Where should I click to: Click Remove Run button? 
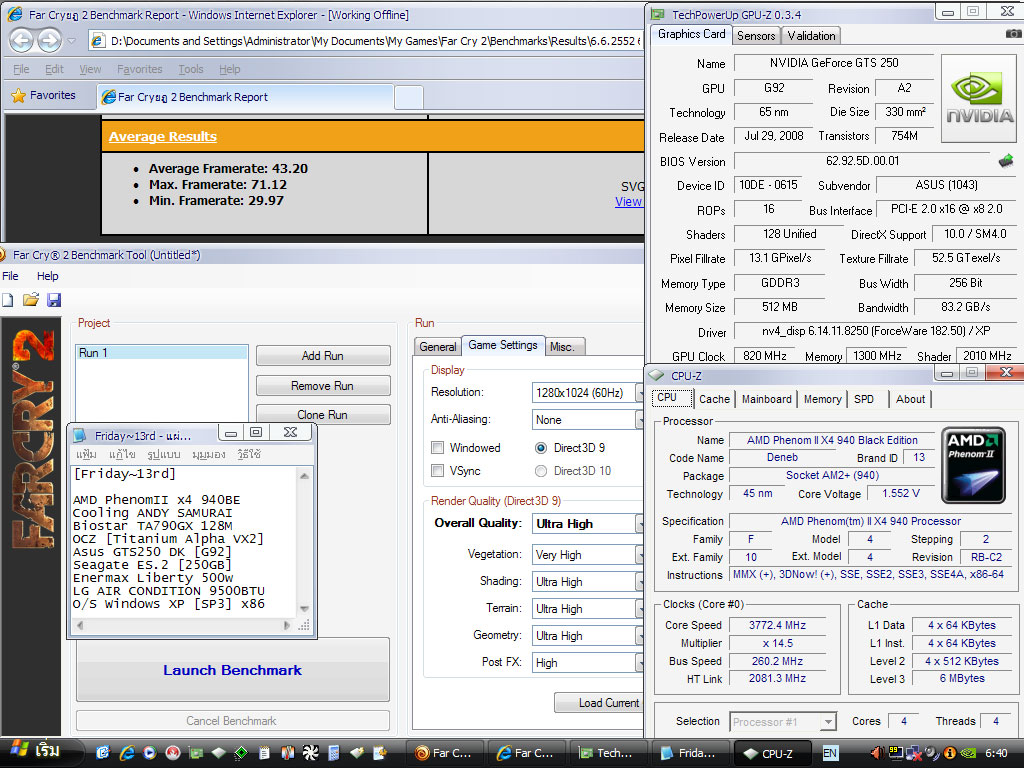[323, 386]
